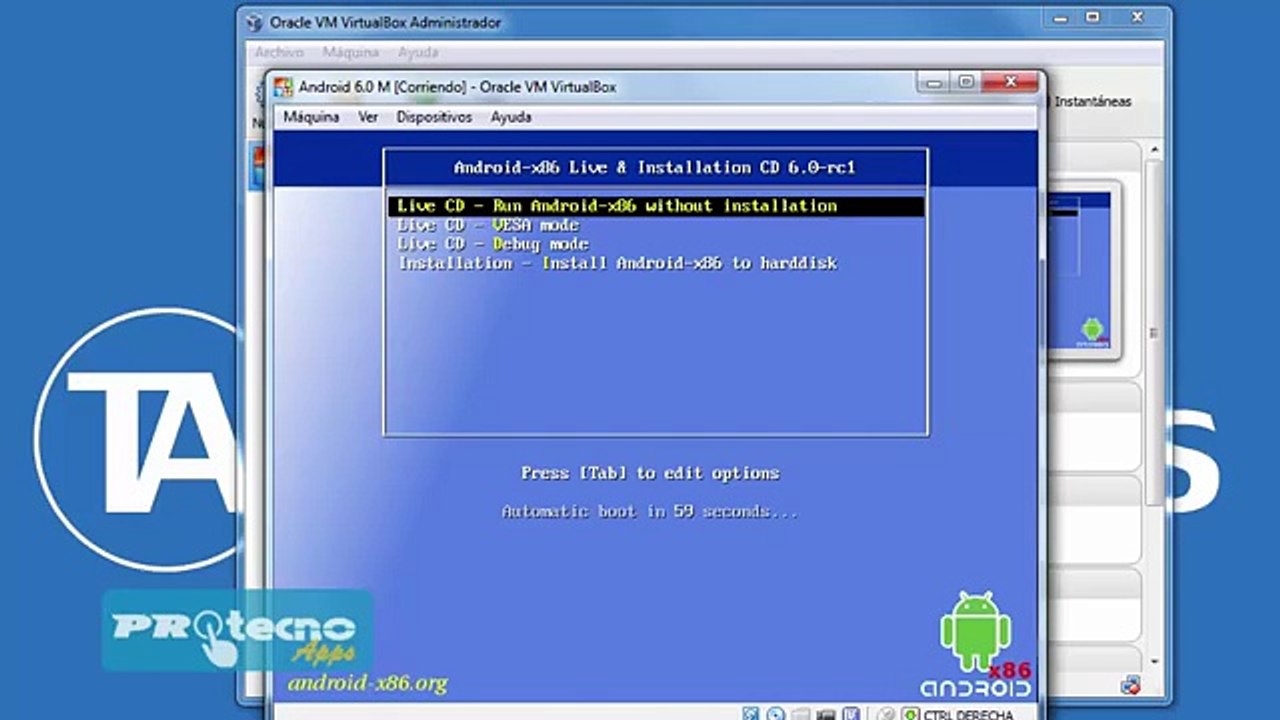1280x720 pixels.
Task: Click the mouse integration indicator in the VM status bar
Action: 885,714
